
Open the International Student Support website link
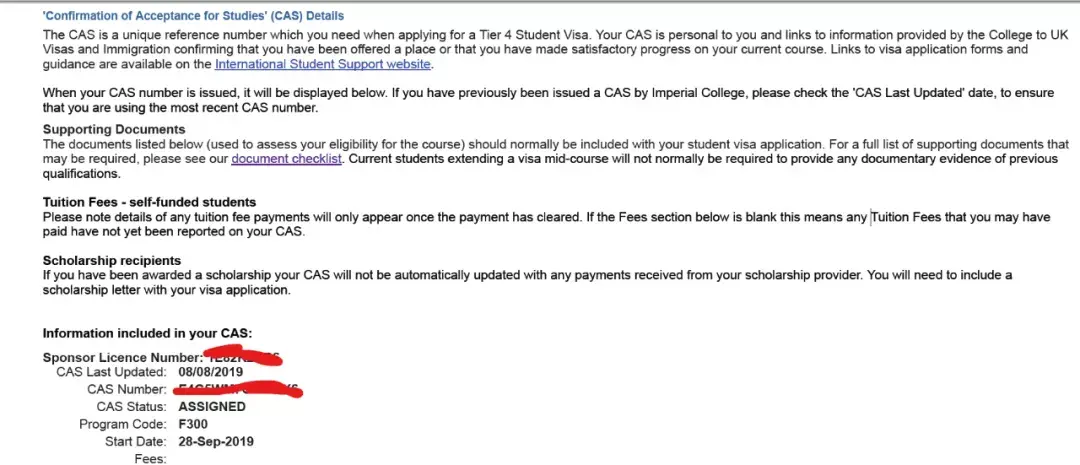tap(323, 64)
